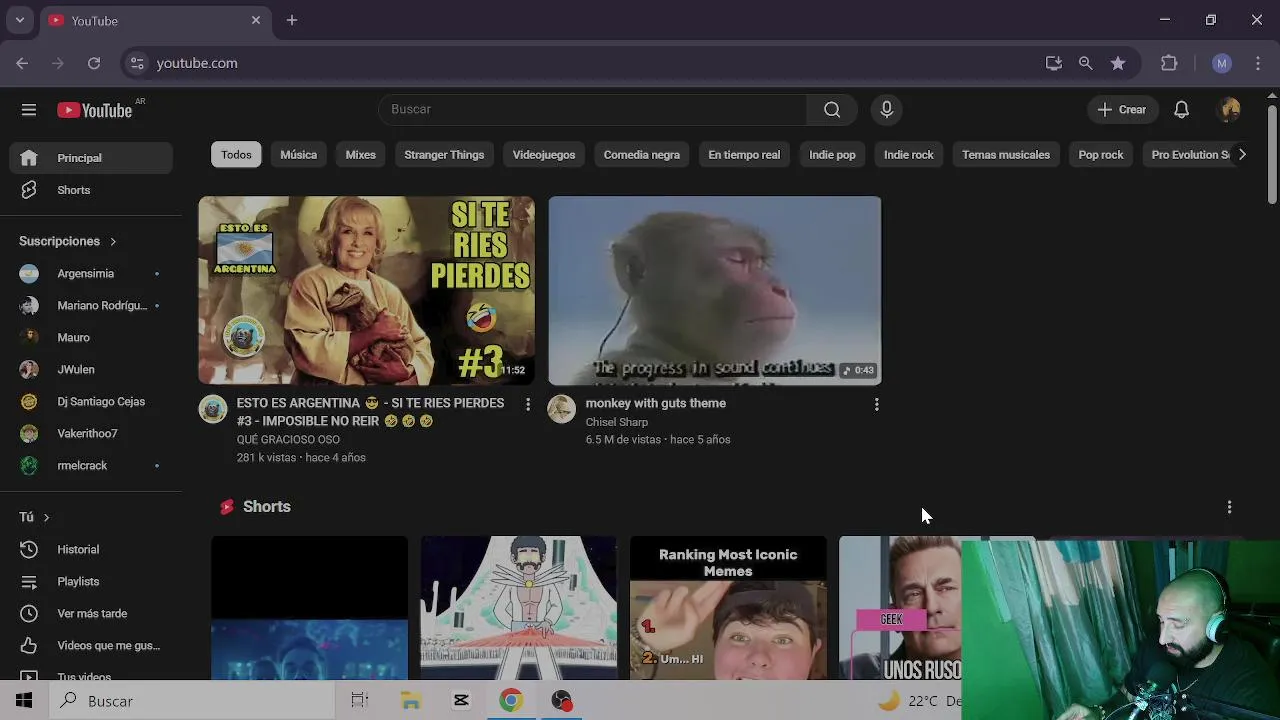
Task: Go back in Chrome
Action: tap(22, 63)
